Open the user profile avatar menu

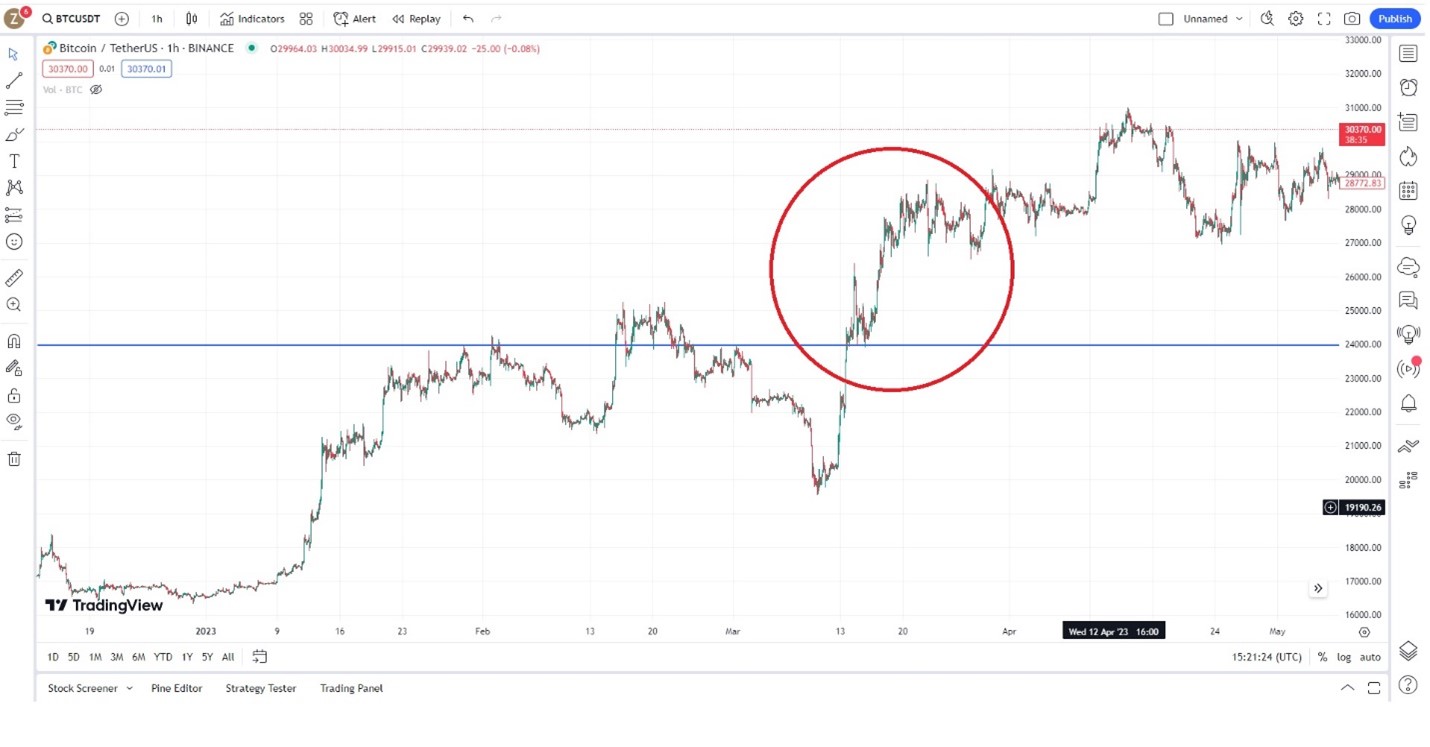tap(15, 19)
